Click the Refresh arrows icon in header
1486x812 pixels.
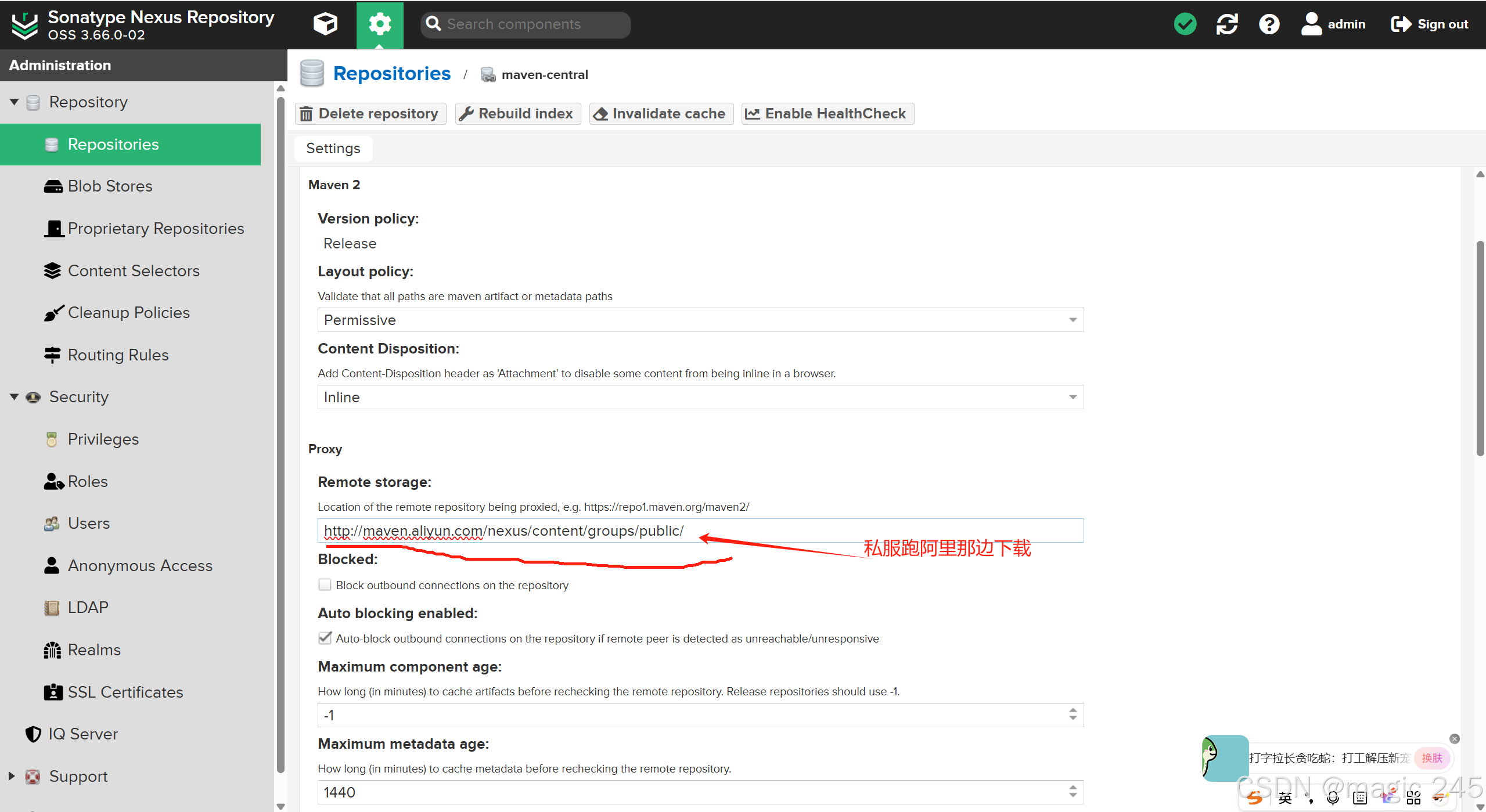coord(1227,24)
